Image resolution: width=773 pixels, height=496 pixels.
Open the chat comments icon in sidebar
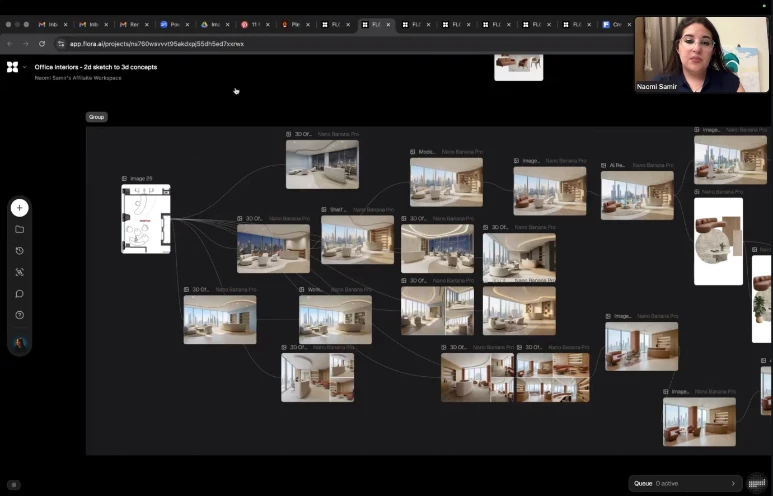point(19,294)
